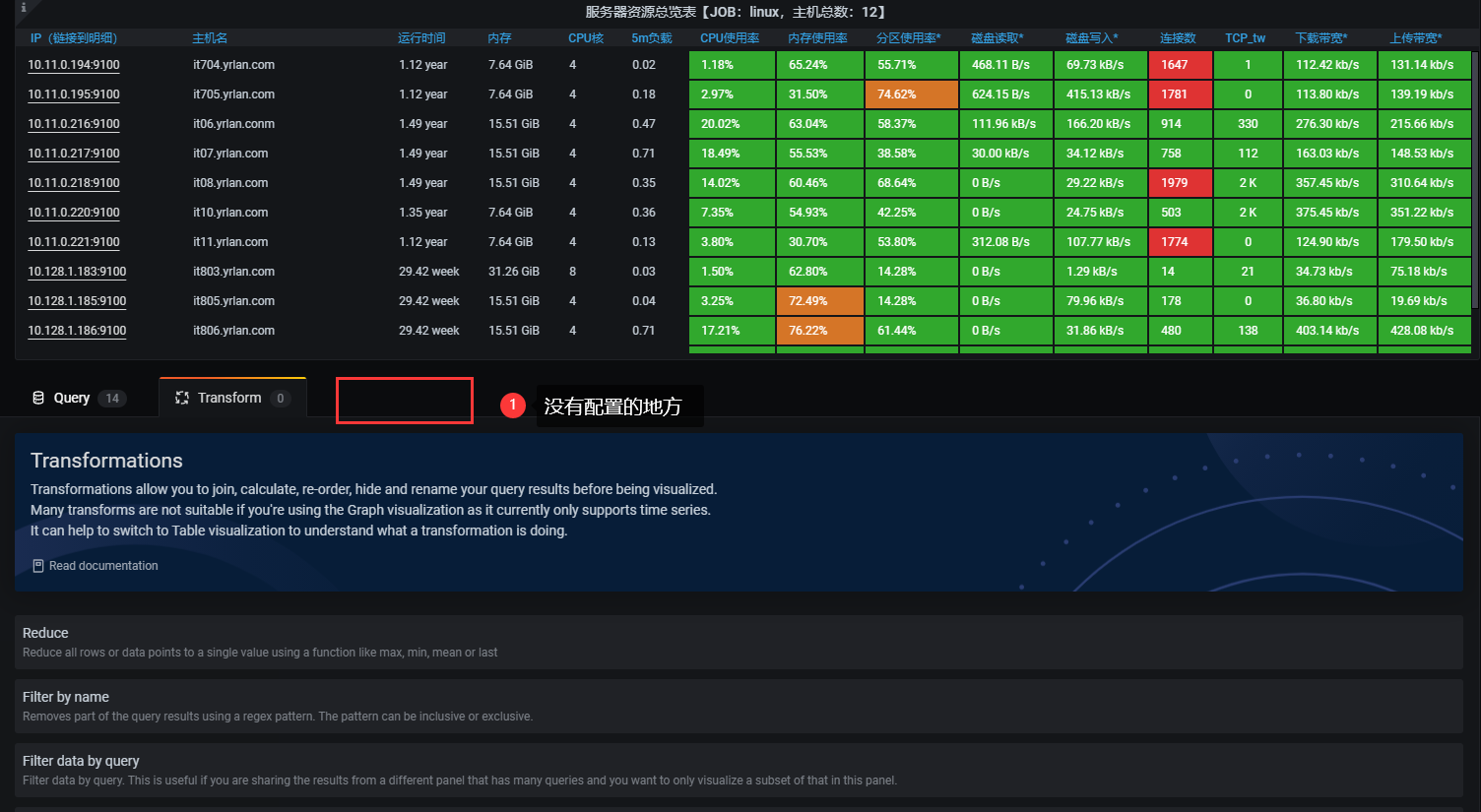Viewport: 1481px width, 812px height.
Task: Sort by the 磁盘写入 column header
Action: (1092, 38)
